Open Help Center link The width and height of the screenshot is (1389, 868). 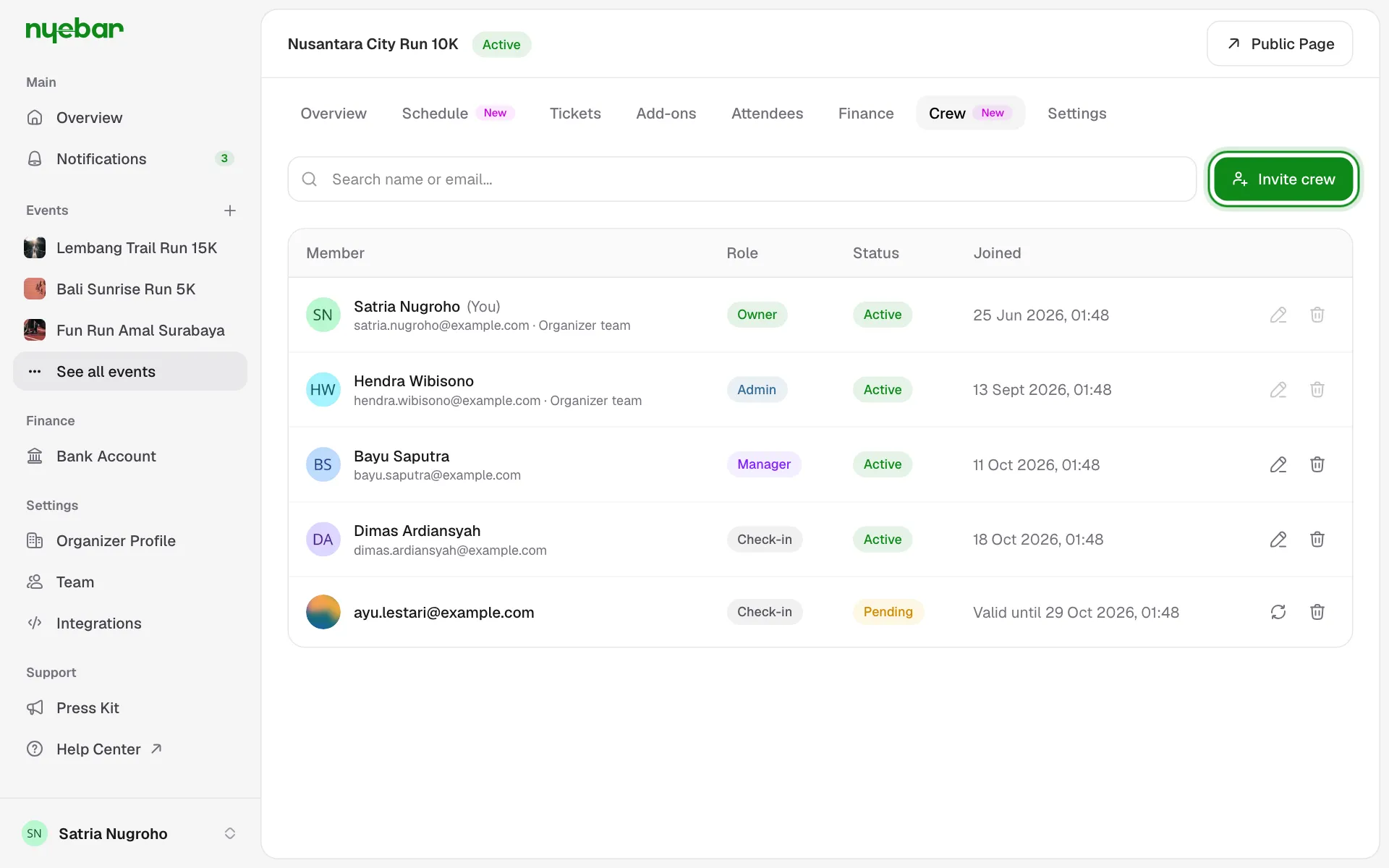point(130,749)
